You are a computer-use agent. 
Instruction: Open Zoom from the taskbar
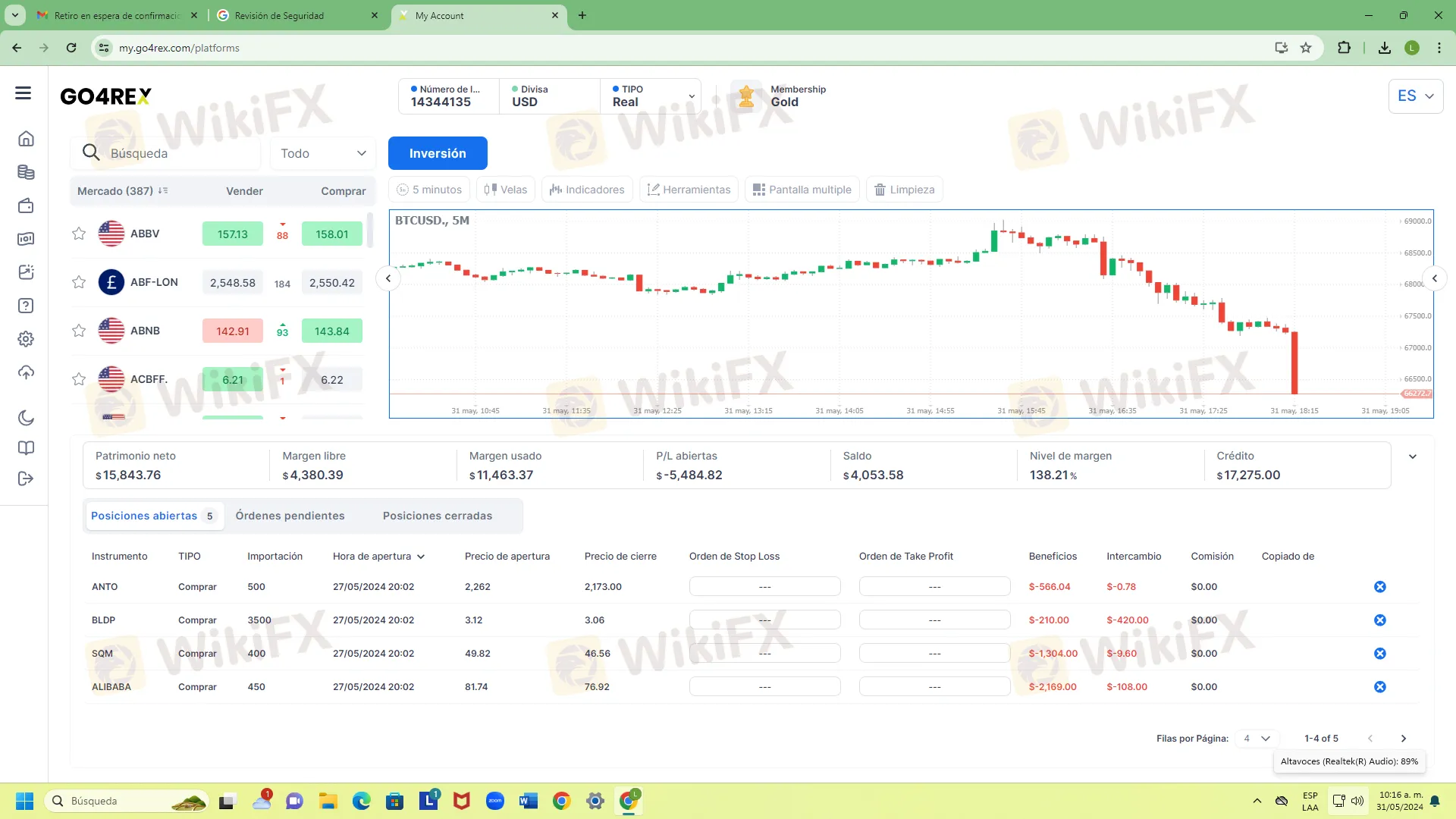point(495,801)
